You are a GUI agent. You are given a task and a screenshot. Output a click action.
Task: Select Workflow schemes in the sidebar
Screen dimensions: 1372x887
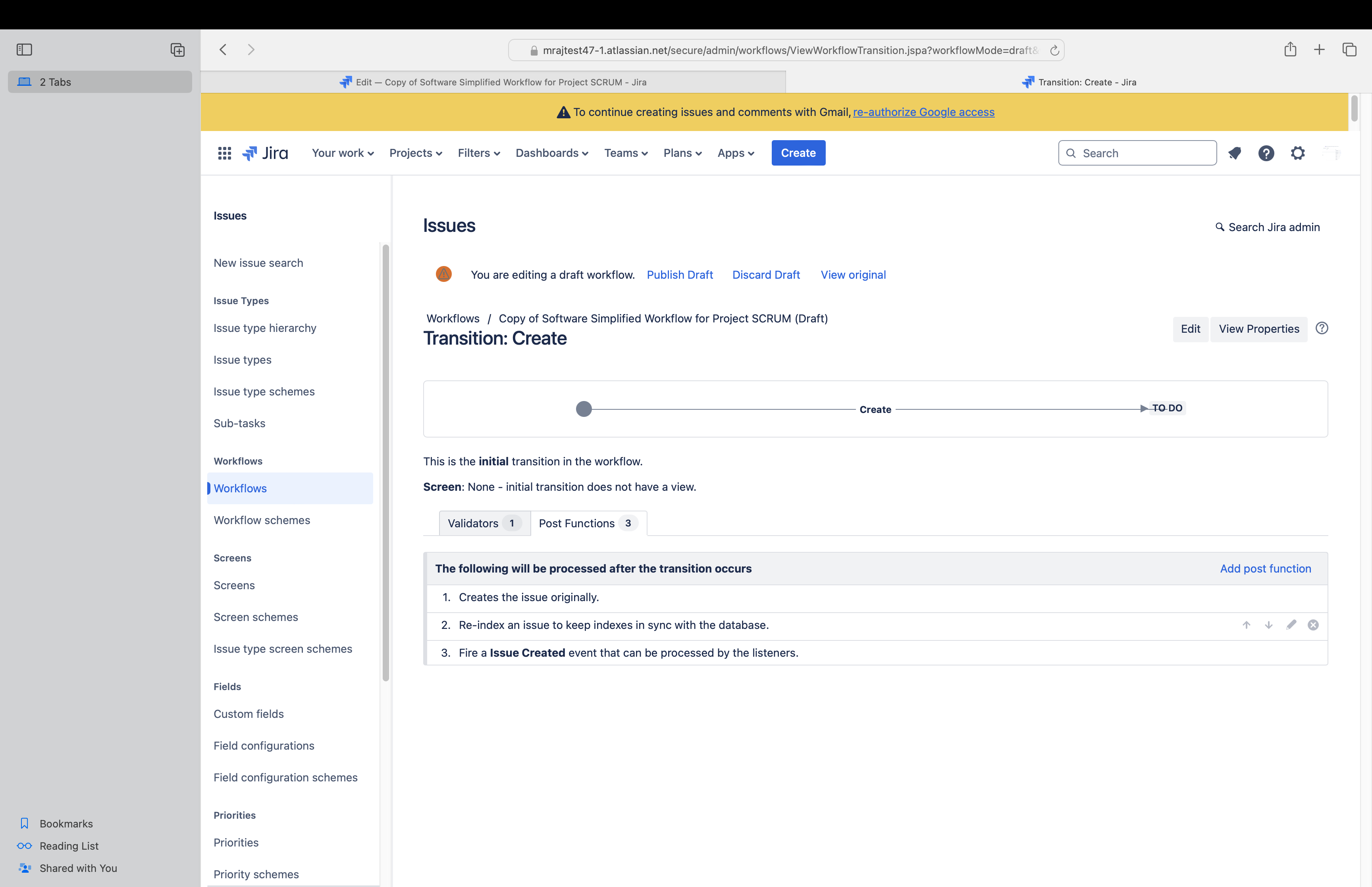pos(262,519)
